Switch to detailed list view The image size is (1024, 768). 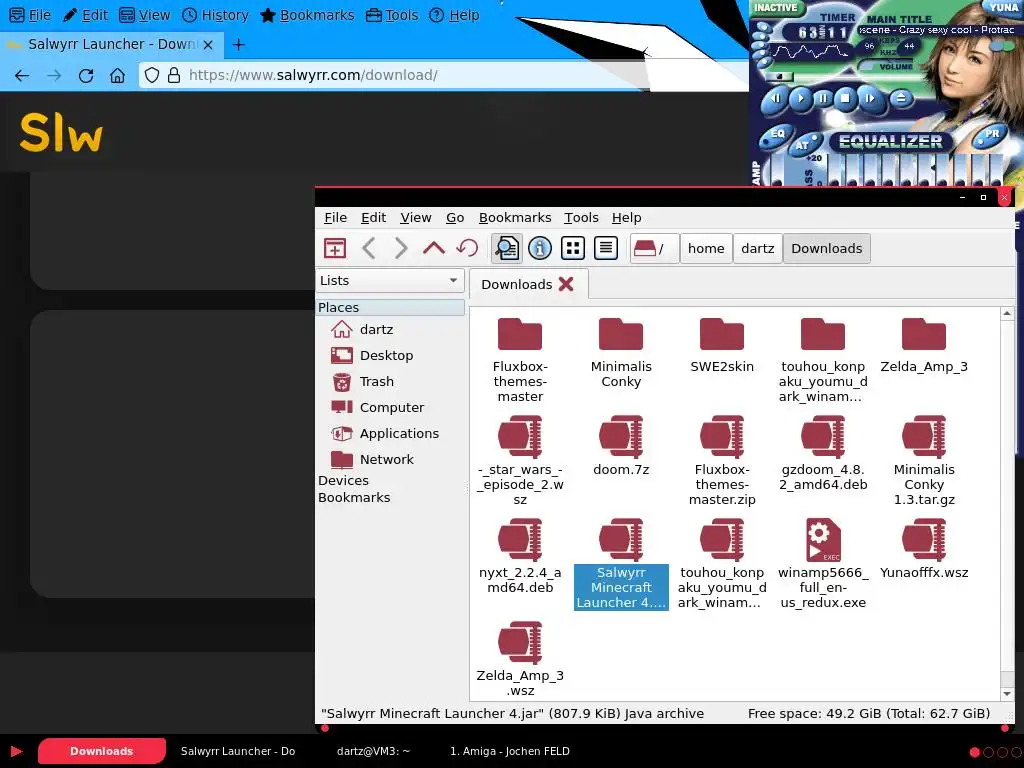(606, 248)
